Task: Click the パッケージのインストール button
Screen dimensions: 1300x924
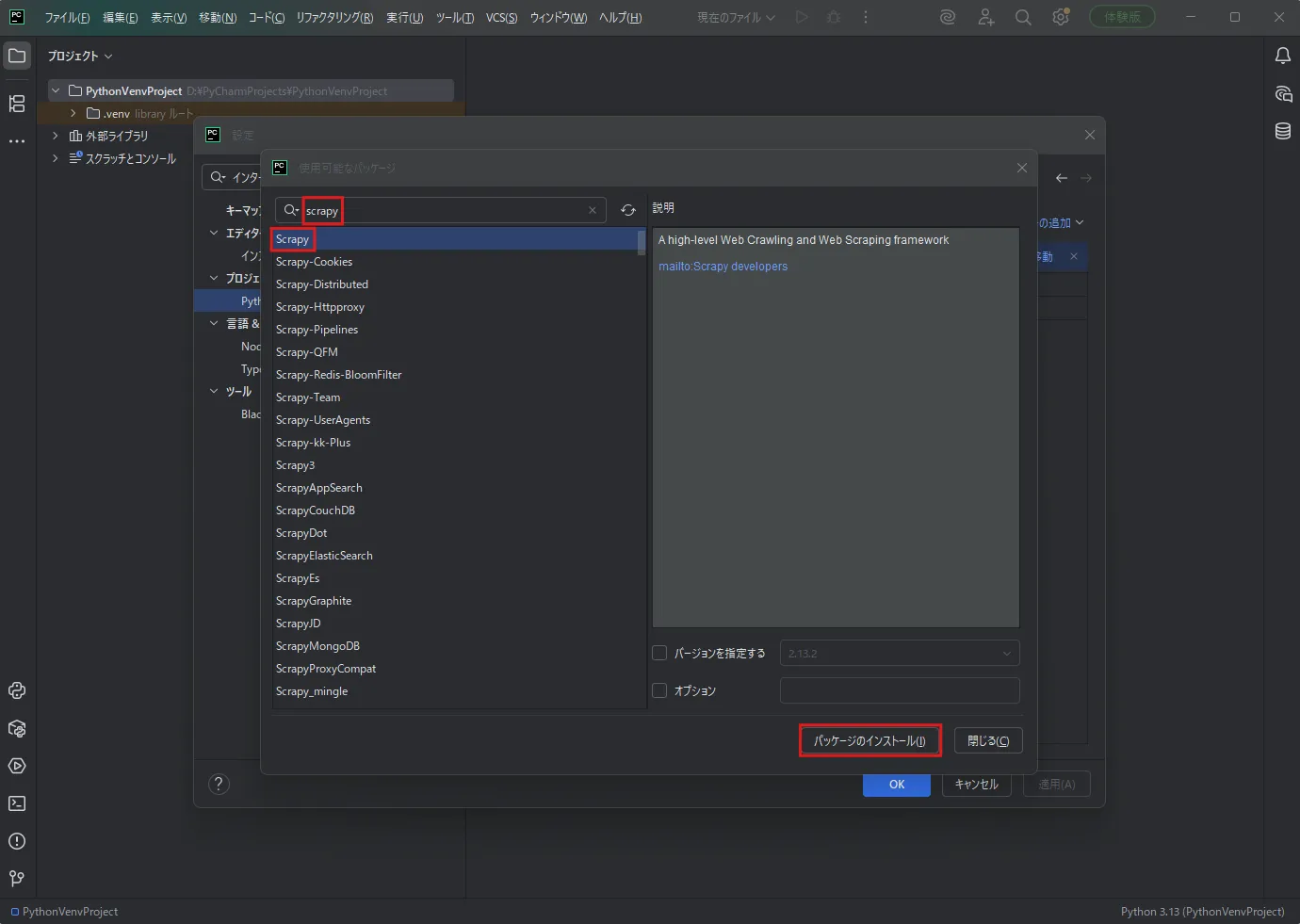Action: (x=869, y=740)
